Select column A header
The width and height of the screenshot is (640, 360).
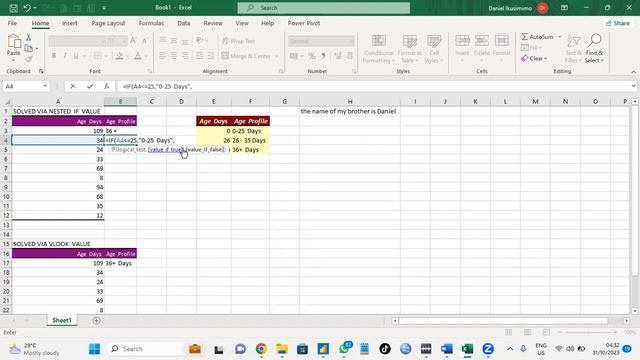(58, 101)
